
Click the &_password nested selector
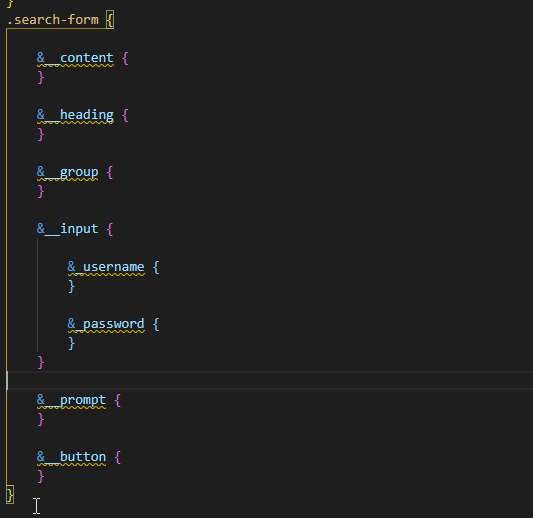point(106,324)
